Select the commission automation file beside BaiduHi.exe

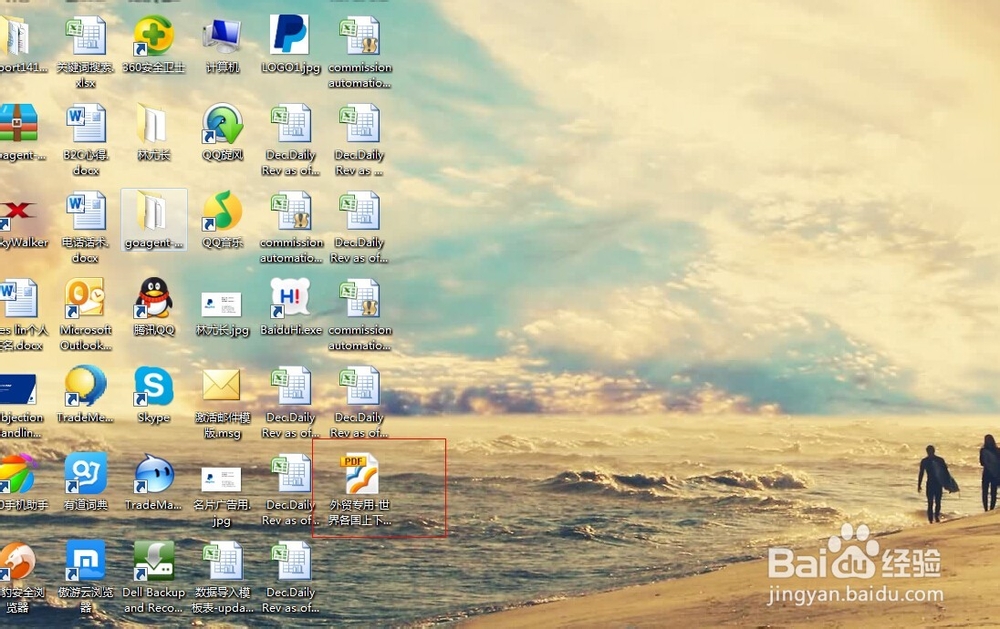point(360,299)
